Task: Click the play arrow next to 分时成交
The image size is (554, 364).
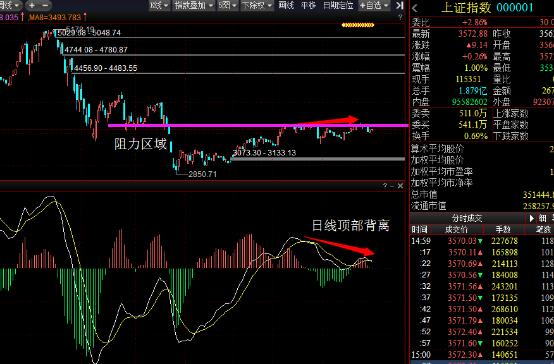Action: pos(531,218)
